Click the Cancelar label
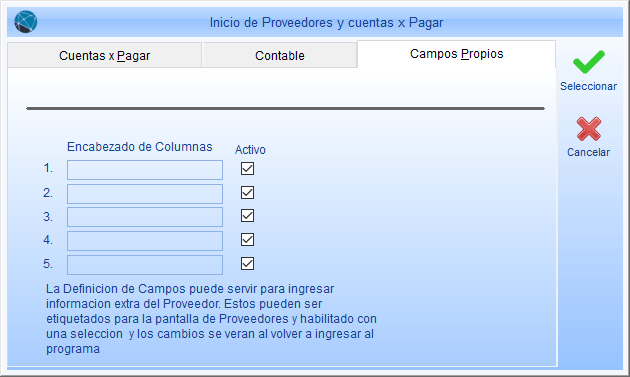The height and width of the screenshot is (377, 630). pos(589,152)
